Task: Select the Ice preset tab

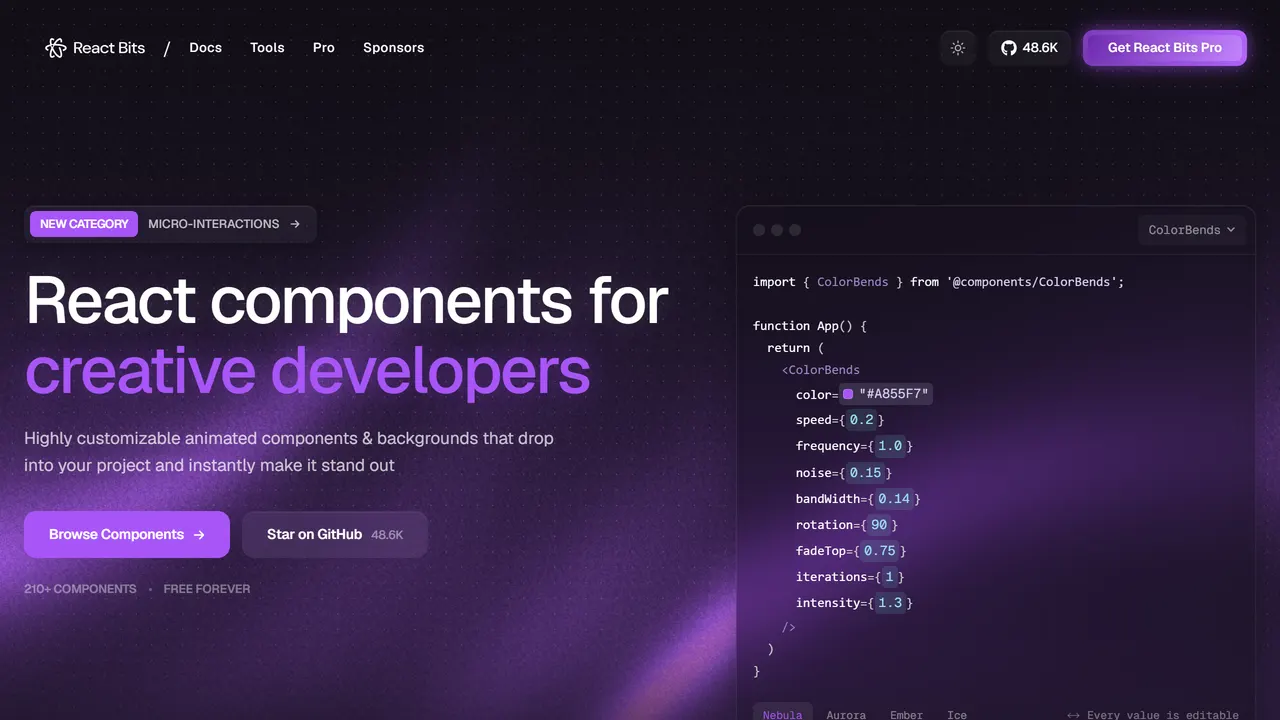Action: (957, 714)
